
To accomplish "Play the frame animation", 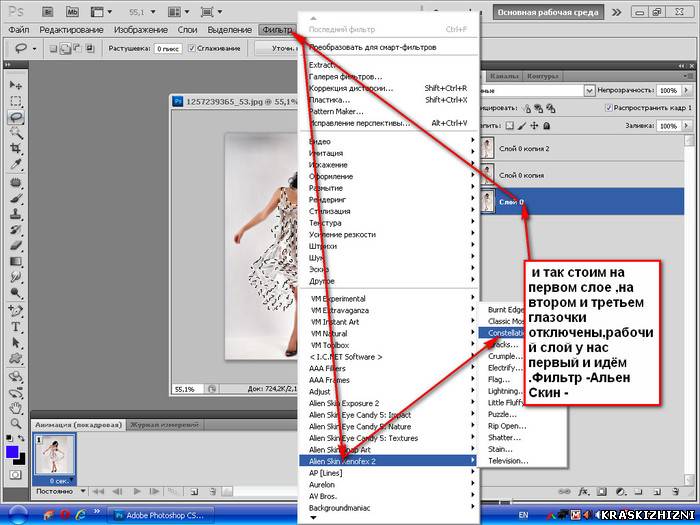I will [137, 492].
